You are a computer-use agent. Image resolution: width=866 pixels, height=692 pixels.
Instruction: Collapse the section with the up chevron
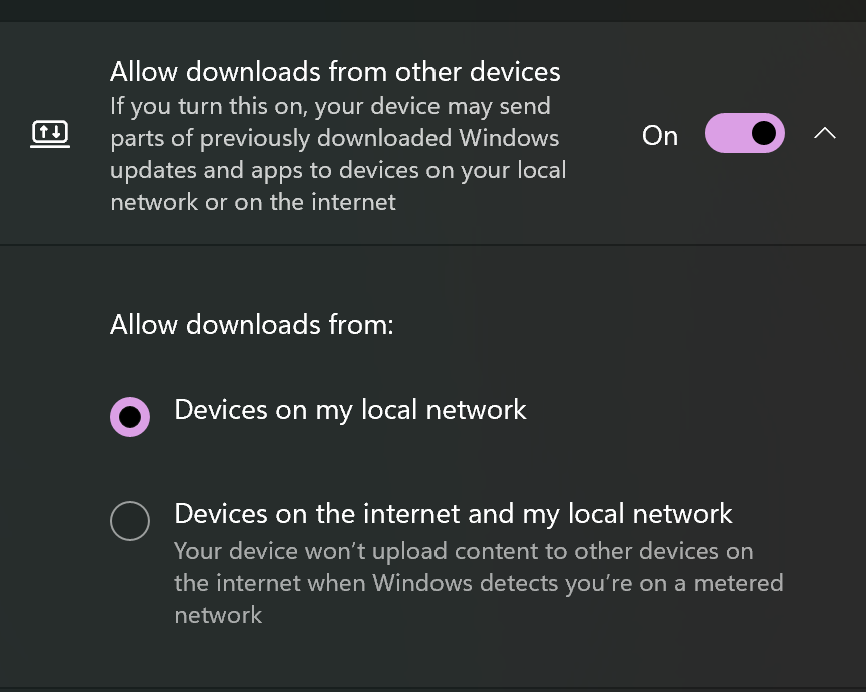pos(824,134)
